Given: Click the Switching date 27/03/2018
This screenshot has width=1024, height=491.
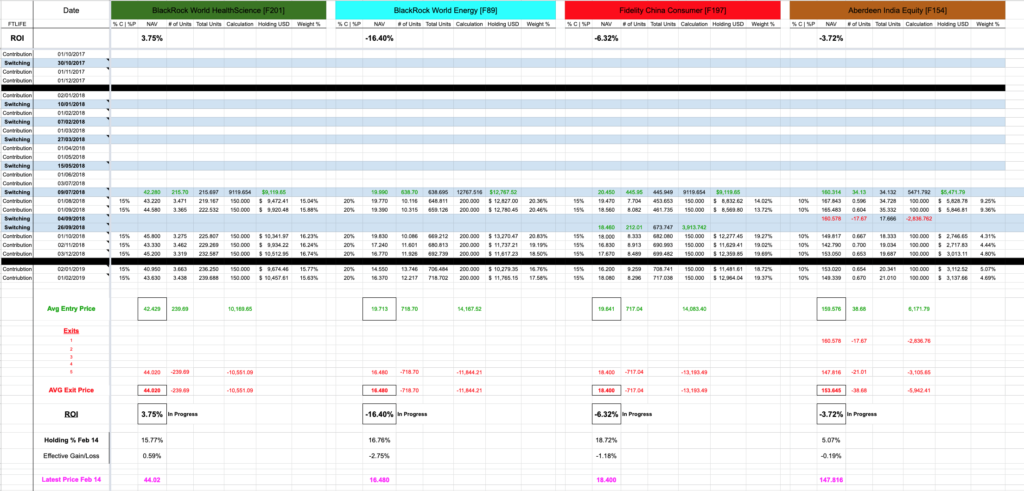Looking at the screenshot, I should coord(71,139).
